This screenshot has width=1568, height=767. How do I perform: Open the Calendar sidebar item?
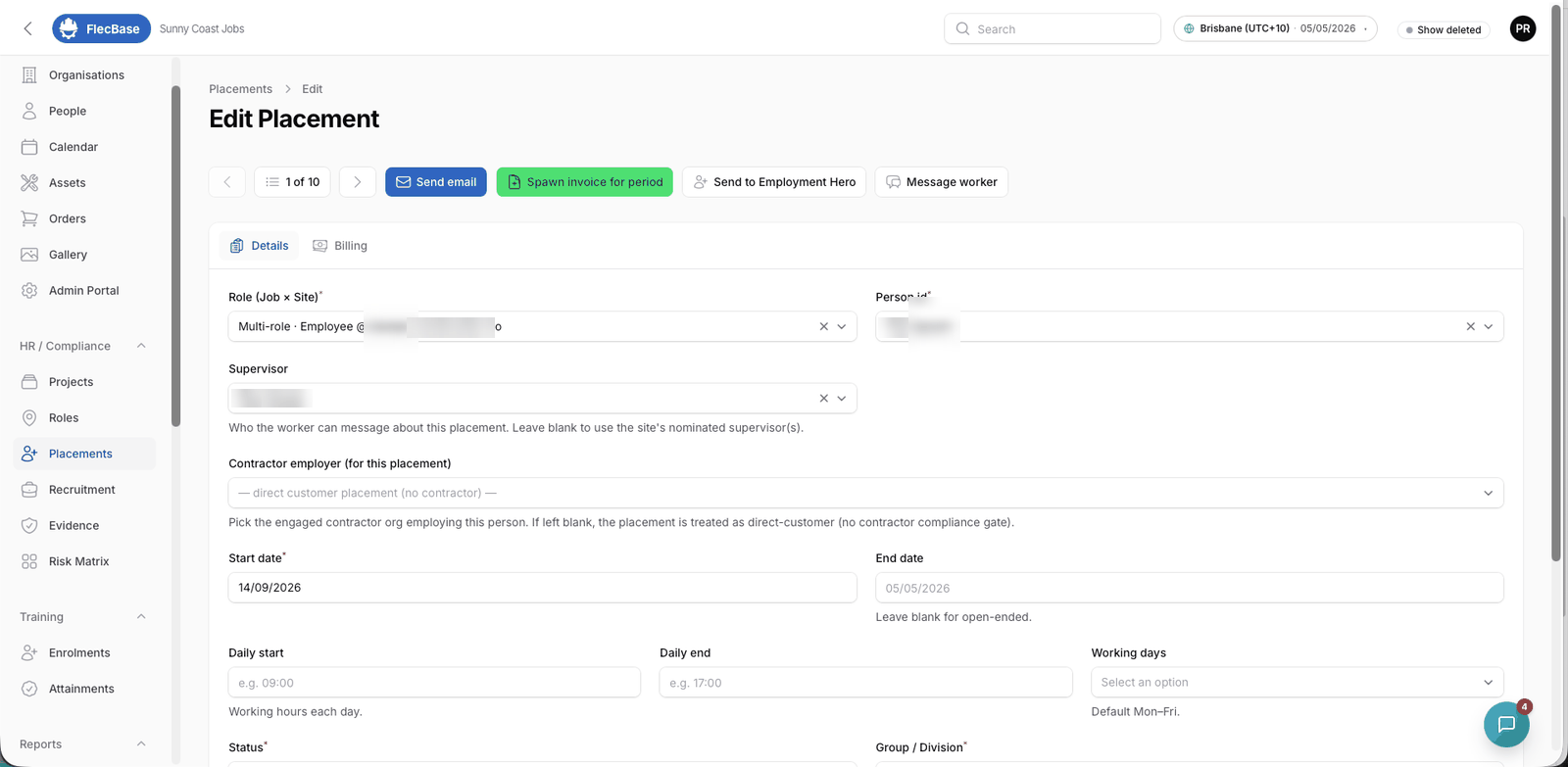[x=85, y=147]
